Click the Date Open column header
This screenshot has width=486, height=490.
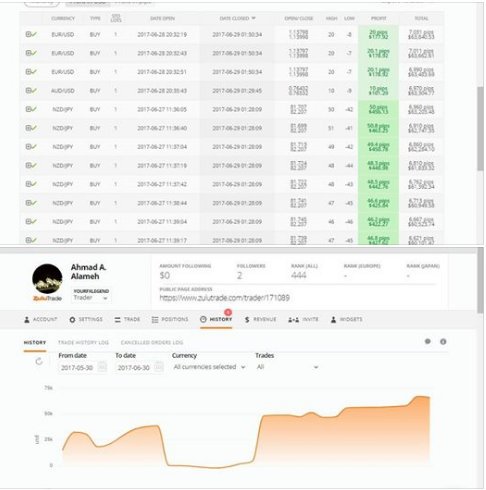click(162, 18)
